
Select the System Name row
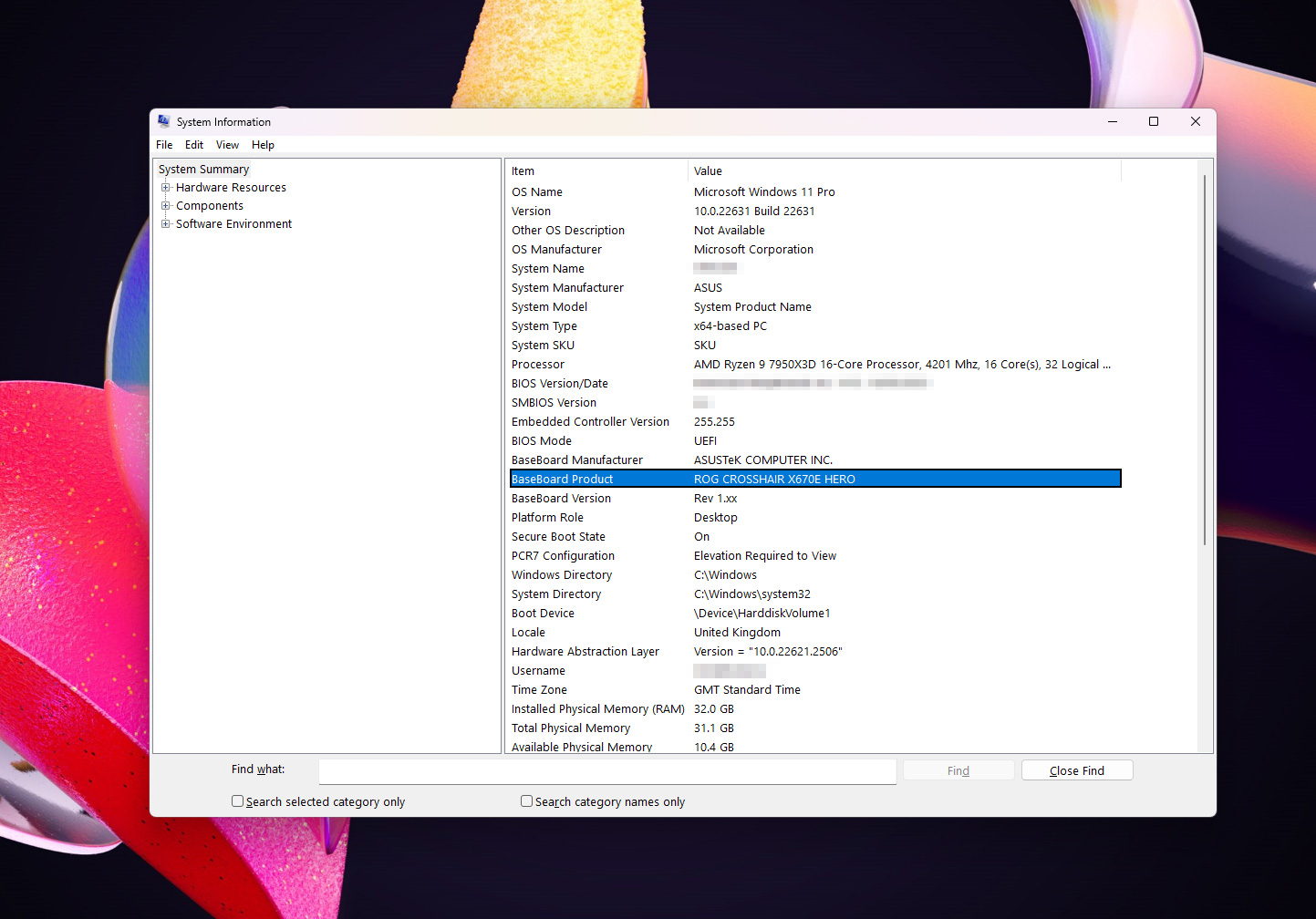[x=814, y=269]
